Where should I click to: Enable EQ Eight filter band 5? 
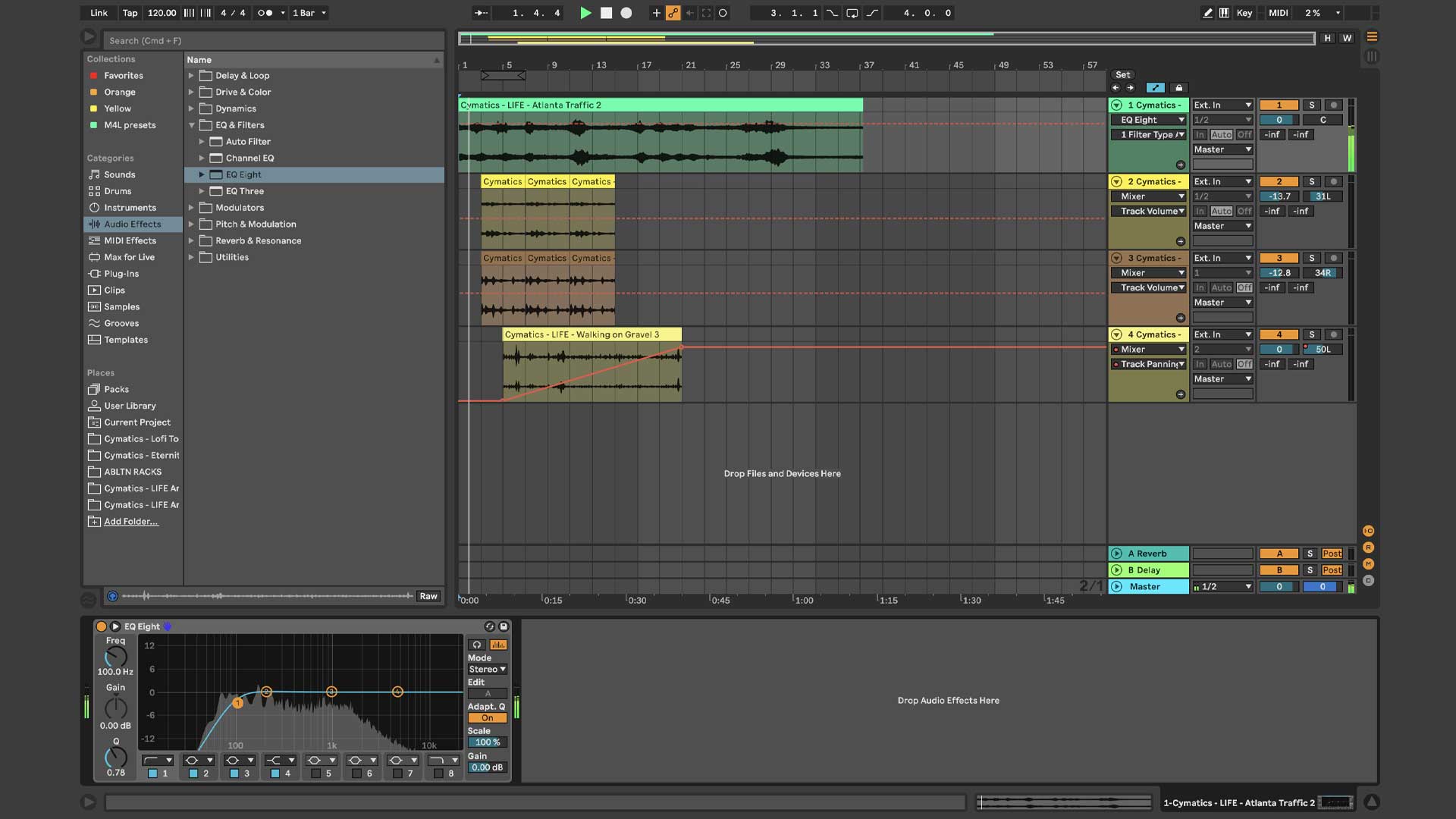coord(315,773)
